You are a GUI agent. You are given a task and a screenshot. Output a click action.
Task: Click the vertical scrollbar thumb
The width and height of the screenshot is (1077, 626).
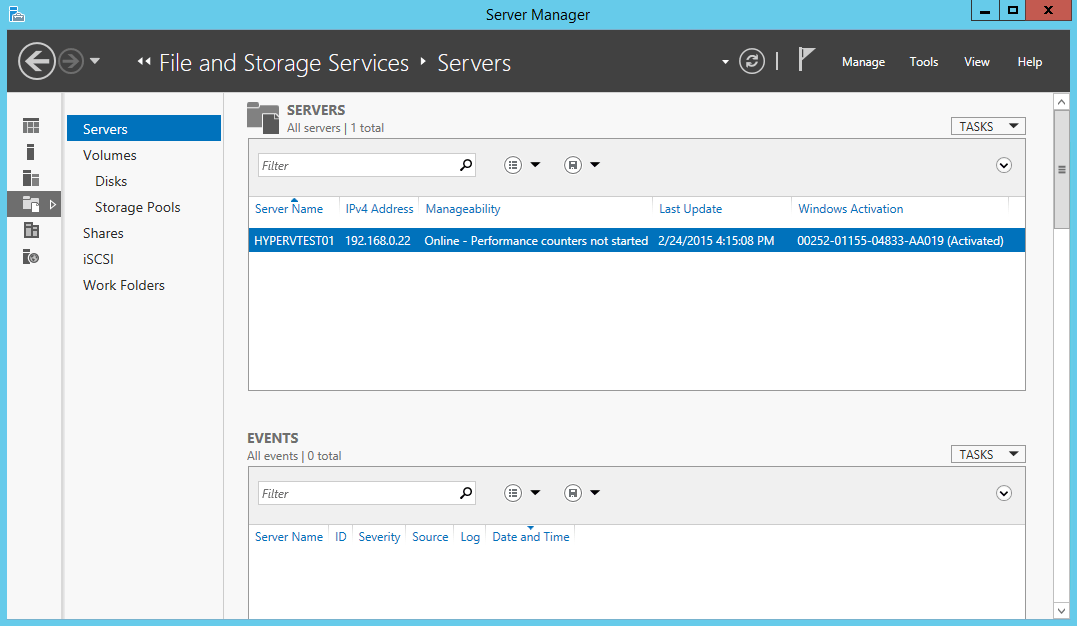point(1061,170)
